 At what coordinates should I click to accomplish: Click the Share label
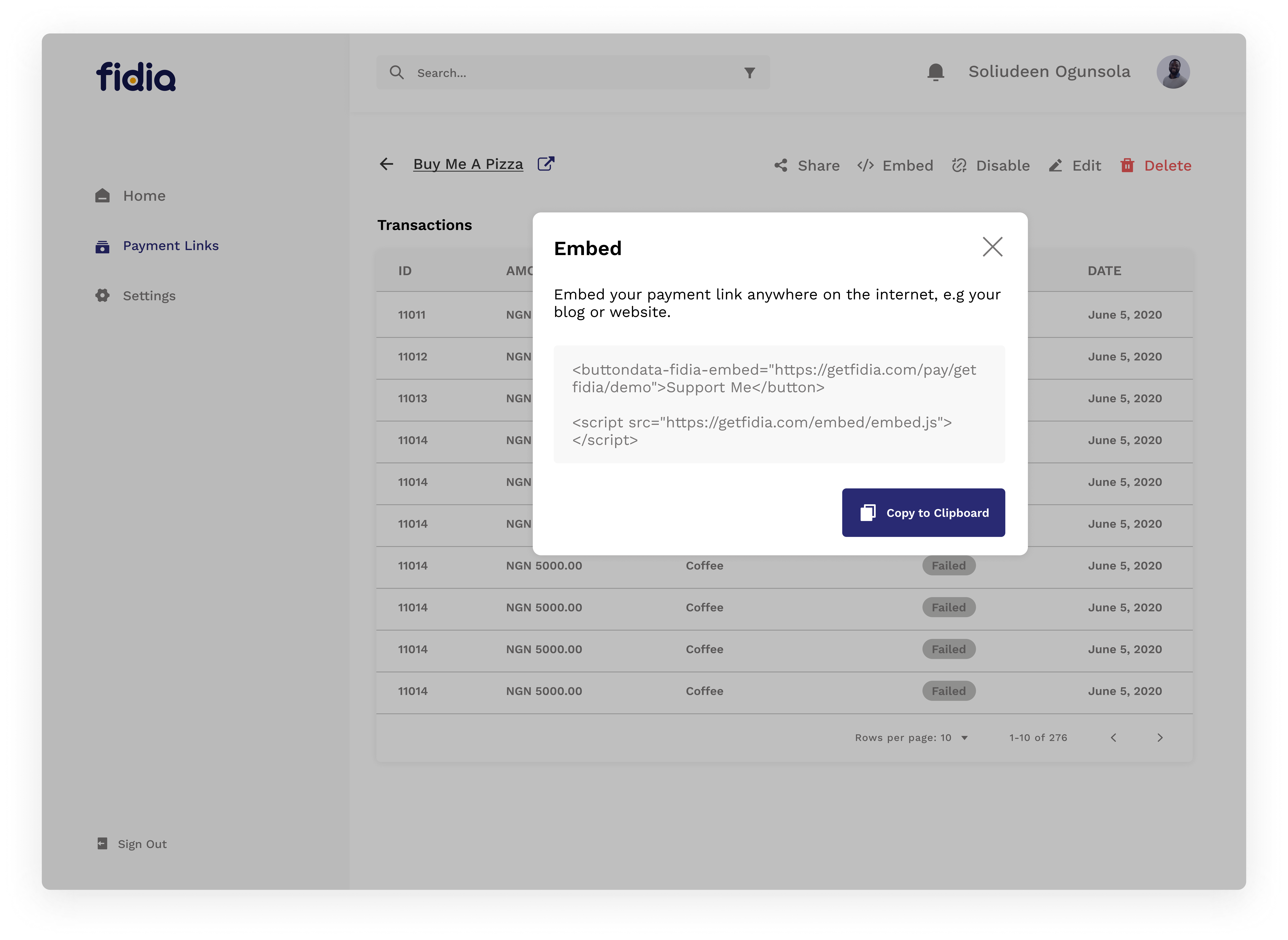click(819, 166)
